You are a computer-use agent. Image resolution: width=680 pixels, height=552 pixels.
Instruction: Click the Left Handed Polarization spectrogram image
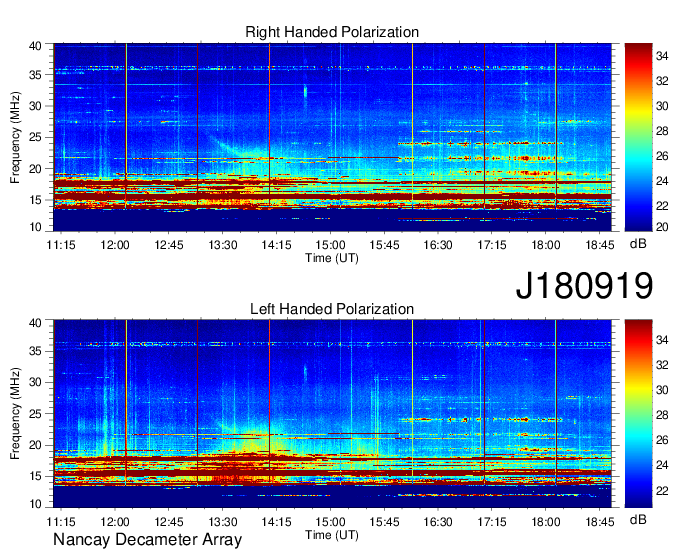pos(332,414)
